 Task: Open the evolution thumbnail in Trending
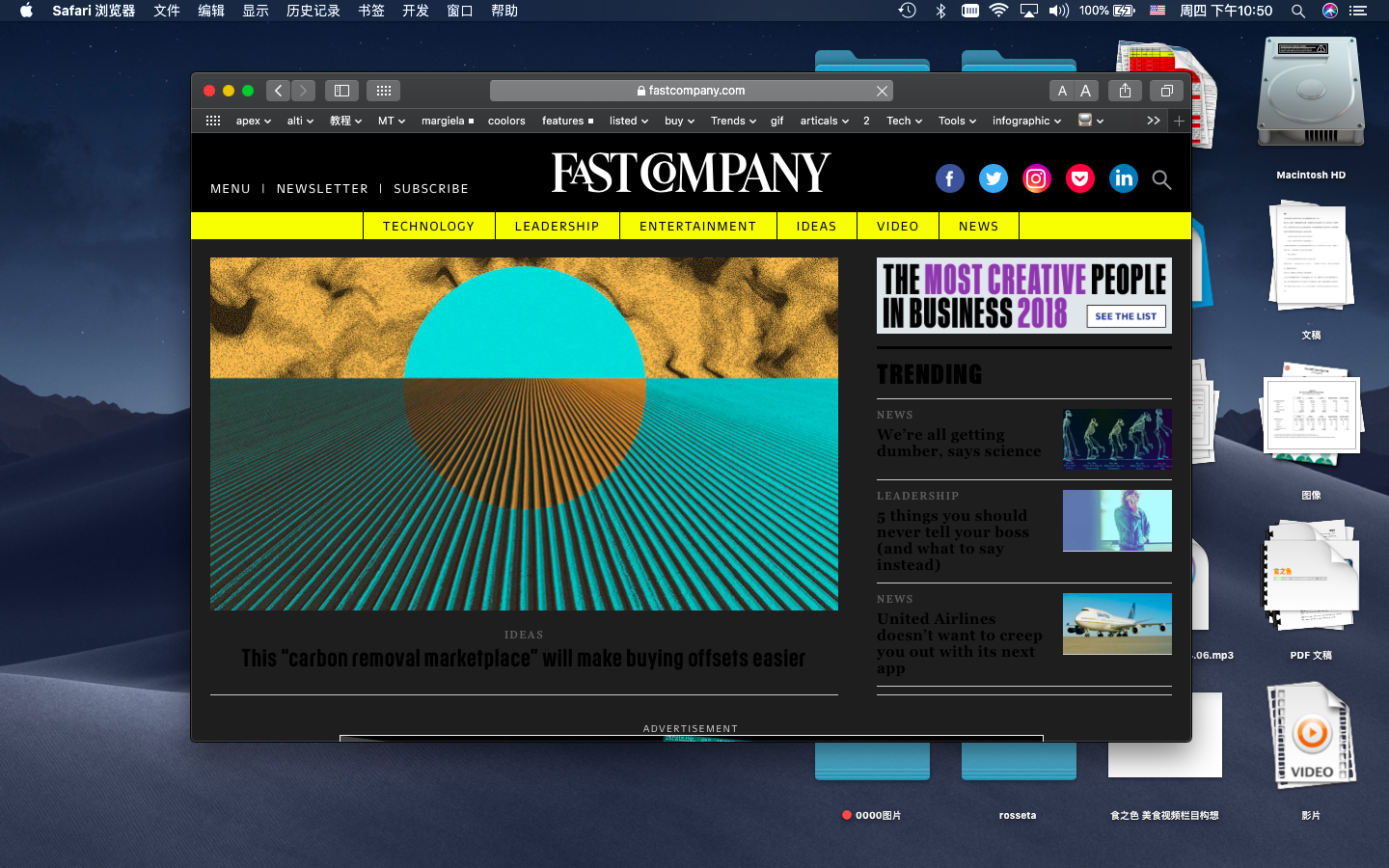coord(1117,439)
